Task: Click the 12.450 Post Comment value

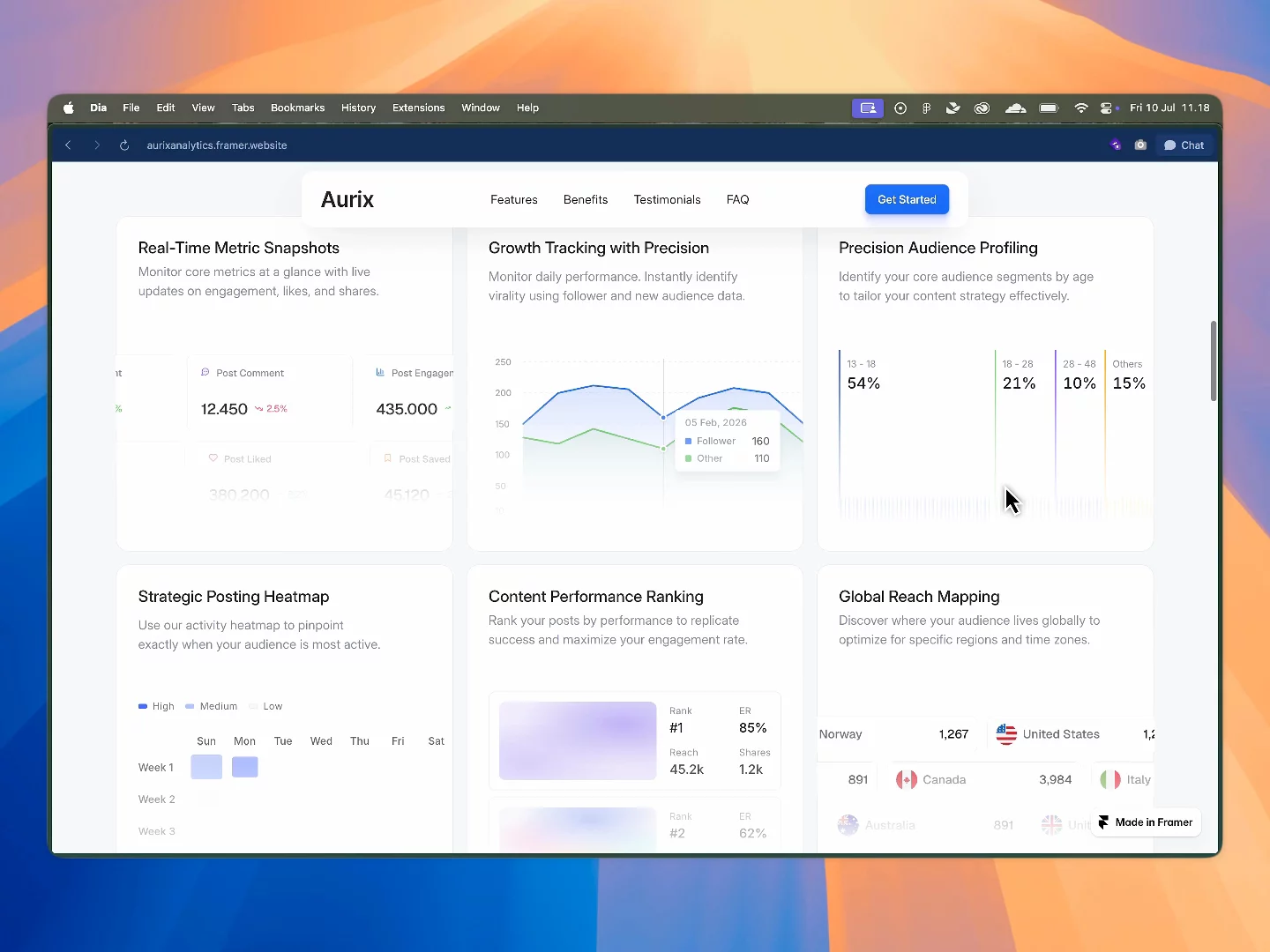Action: pos(224,409)
